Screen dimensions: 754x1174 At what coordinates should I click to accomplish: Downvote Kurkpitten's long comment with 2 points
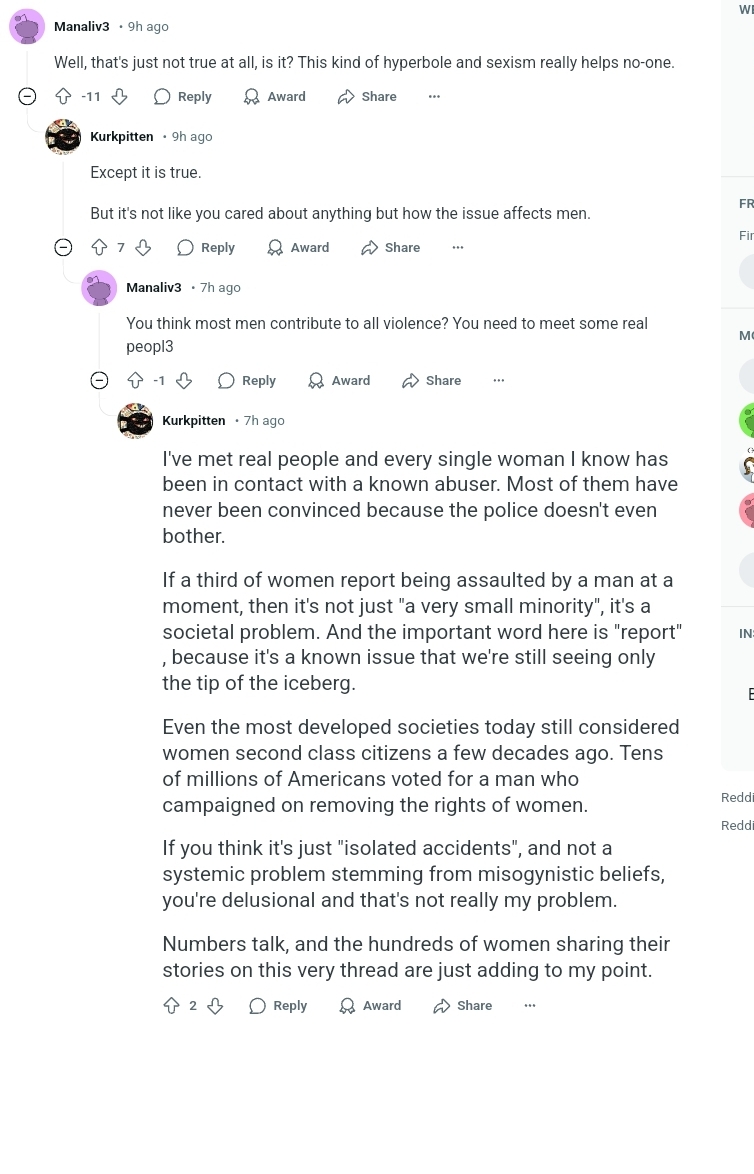point(215,1006)
